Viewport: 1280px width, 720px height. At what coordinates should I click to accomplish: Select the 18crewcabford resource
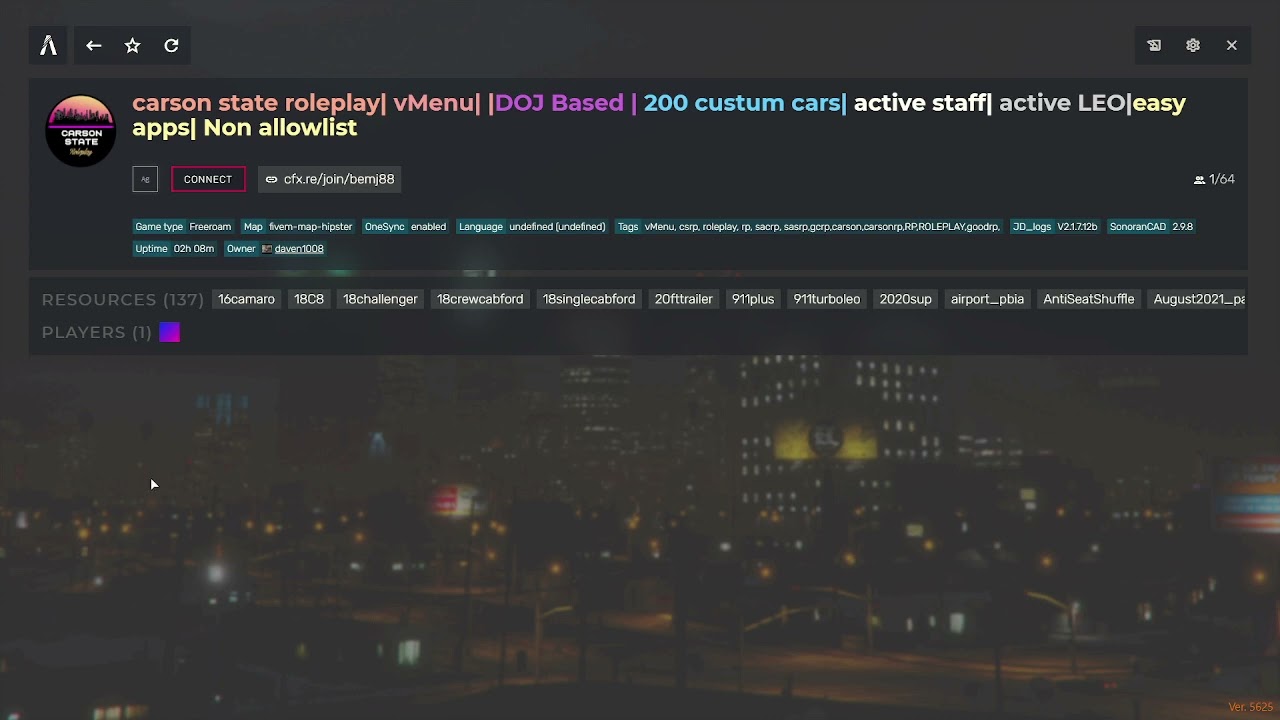click(480, 299)
